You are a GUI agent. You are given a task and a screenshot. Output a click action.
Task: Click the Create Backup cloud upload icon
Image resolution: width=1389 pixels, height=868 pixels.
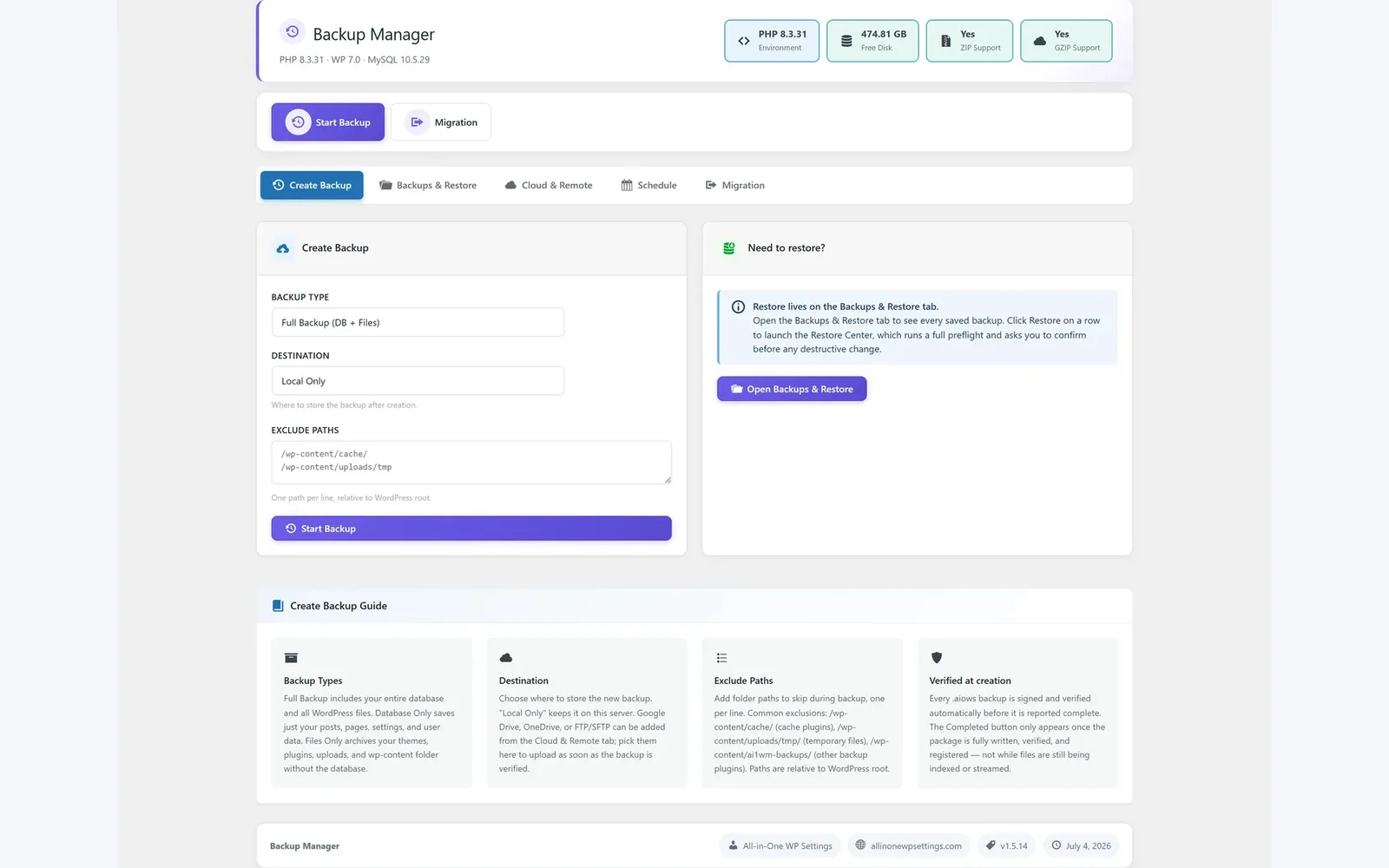[283, 248]
